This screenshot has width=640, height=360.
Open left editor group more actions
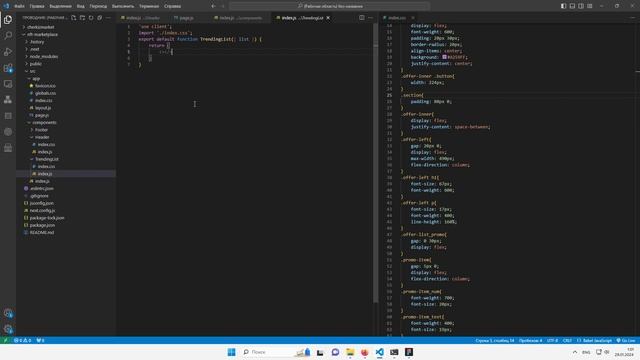[370, 18]
